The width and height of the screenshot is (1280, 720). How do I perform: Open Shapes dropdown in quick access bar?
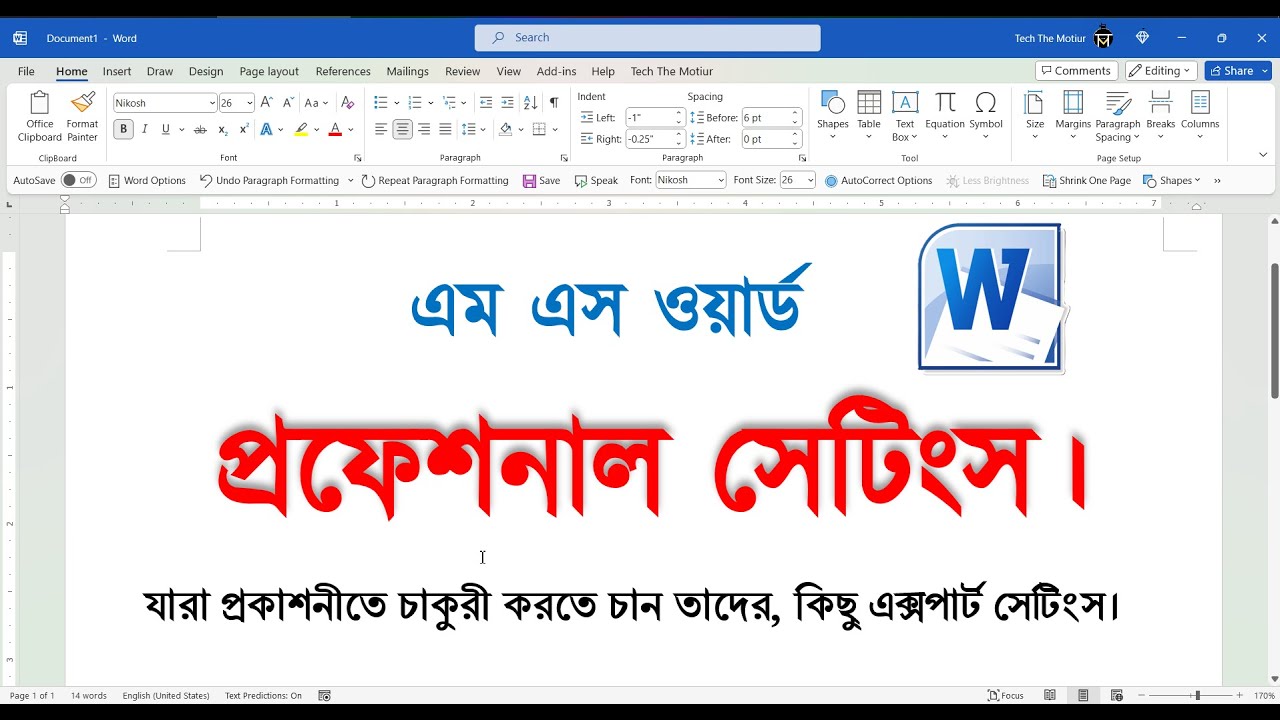coord(1171,181)
